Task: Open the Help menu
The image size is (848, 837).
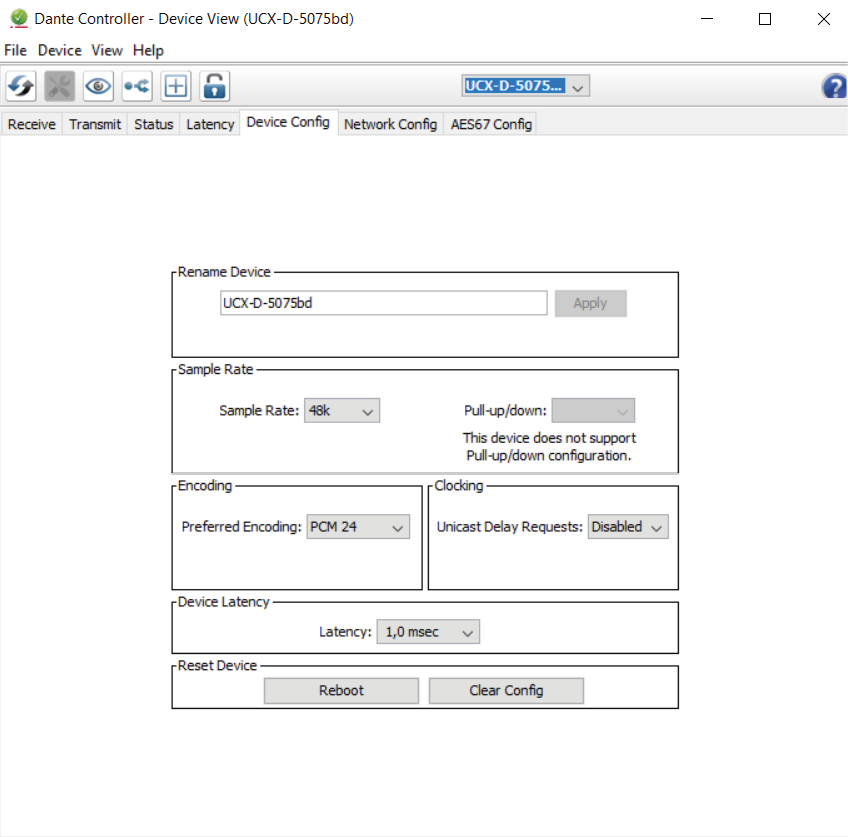Action: pos(148,50)
